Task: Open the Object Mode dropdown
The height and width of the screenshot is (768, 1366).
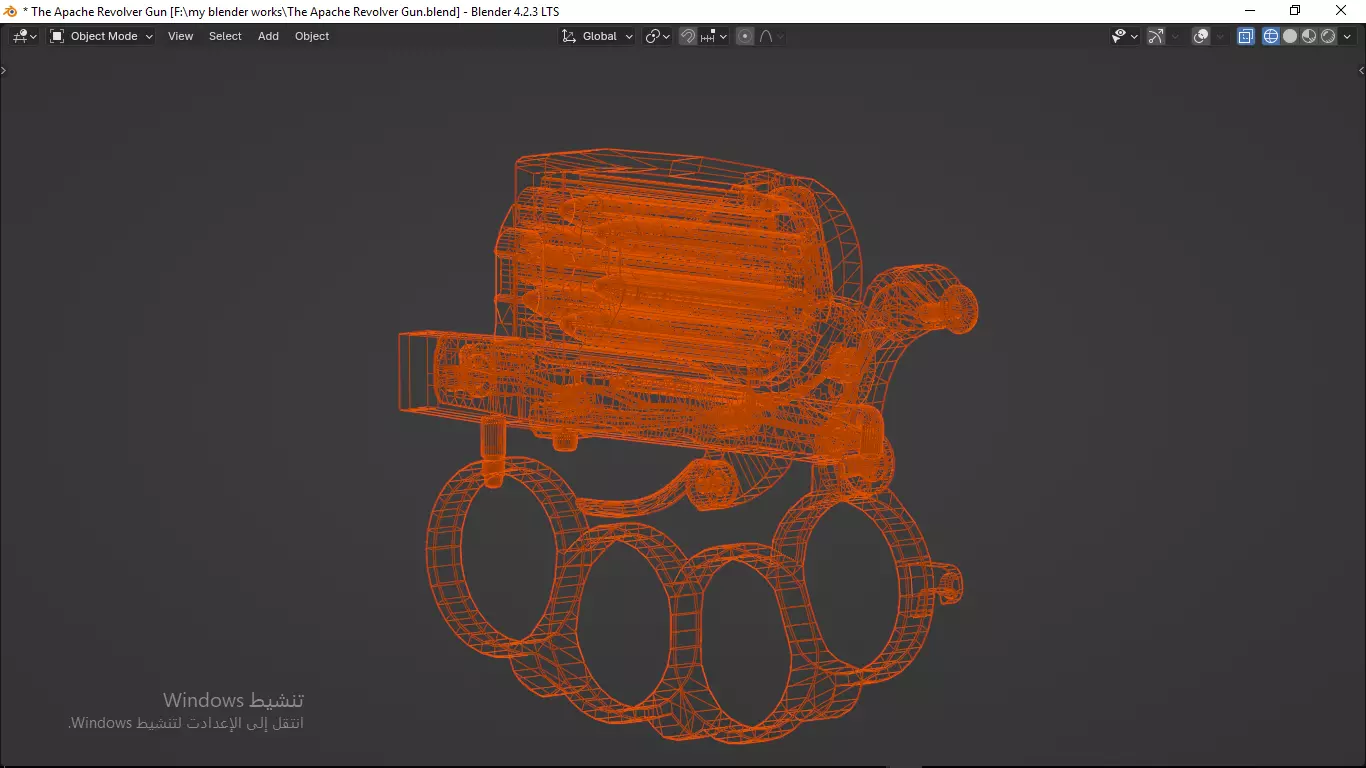Action: pos(101,36)
